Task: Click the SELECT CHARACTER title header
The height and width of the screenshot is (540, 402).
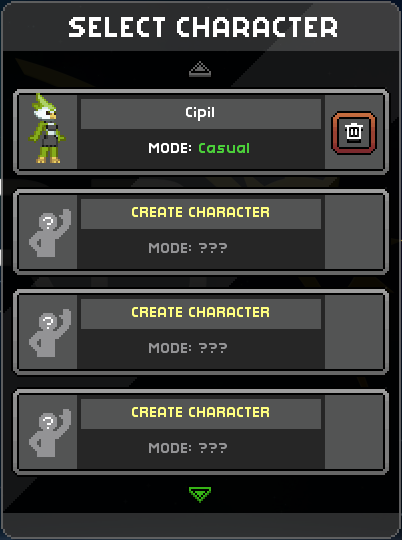Action: click(203, 27)
